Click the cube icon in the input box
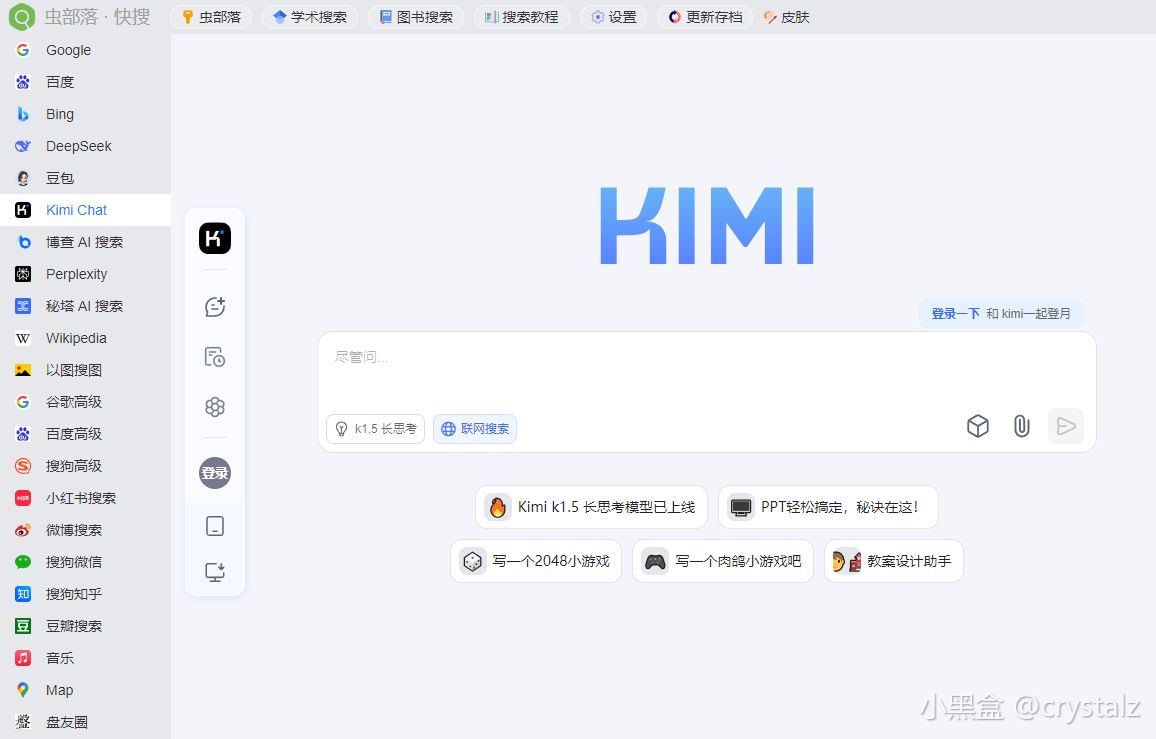 click(x=978, y=426)
